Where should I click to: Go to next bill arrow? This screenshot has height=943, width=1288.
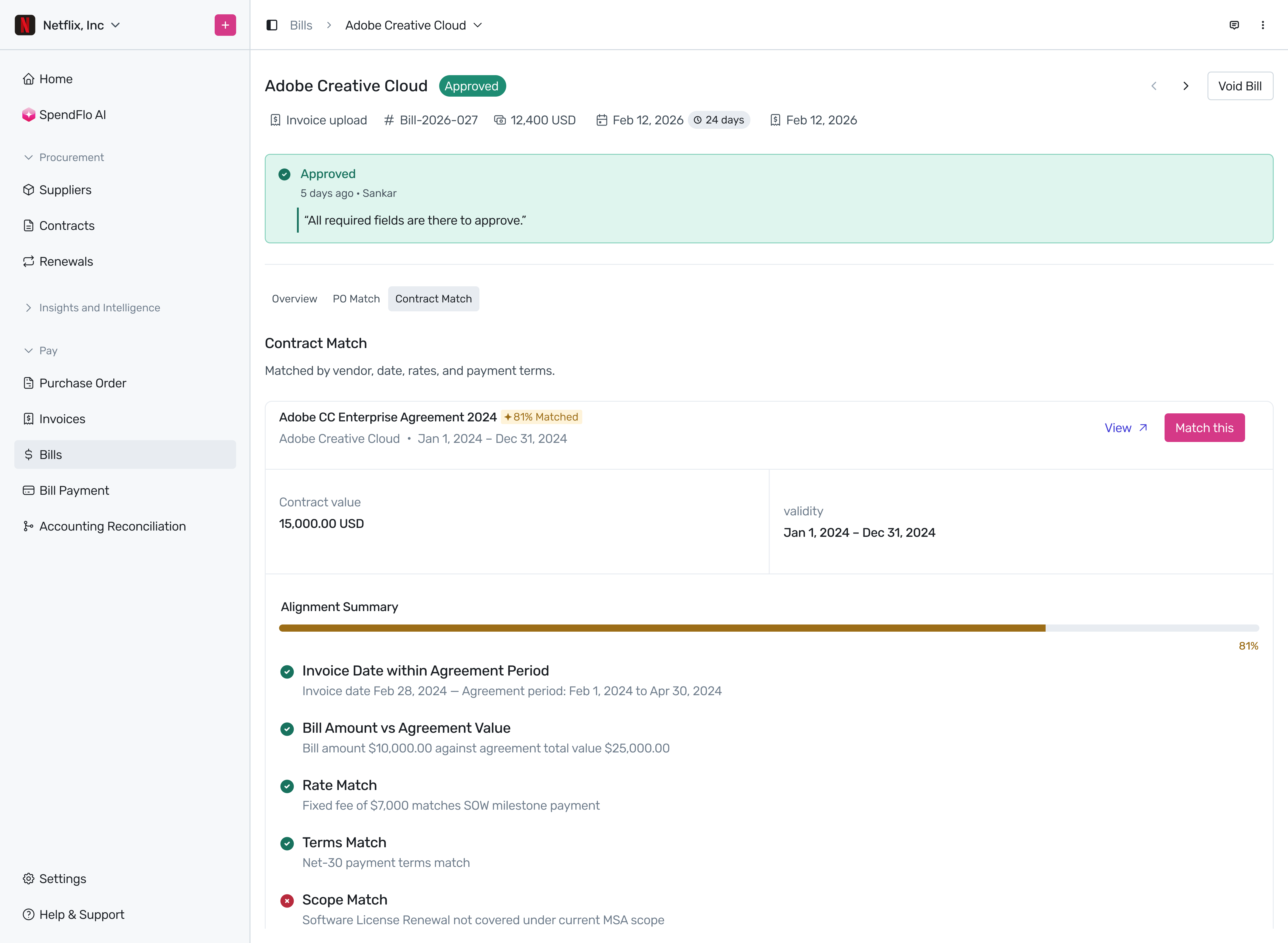point(1186,86)
